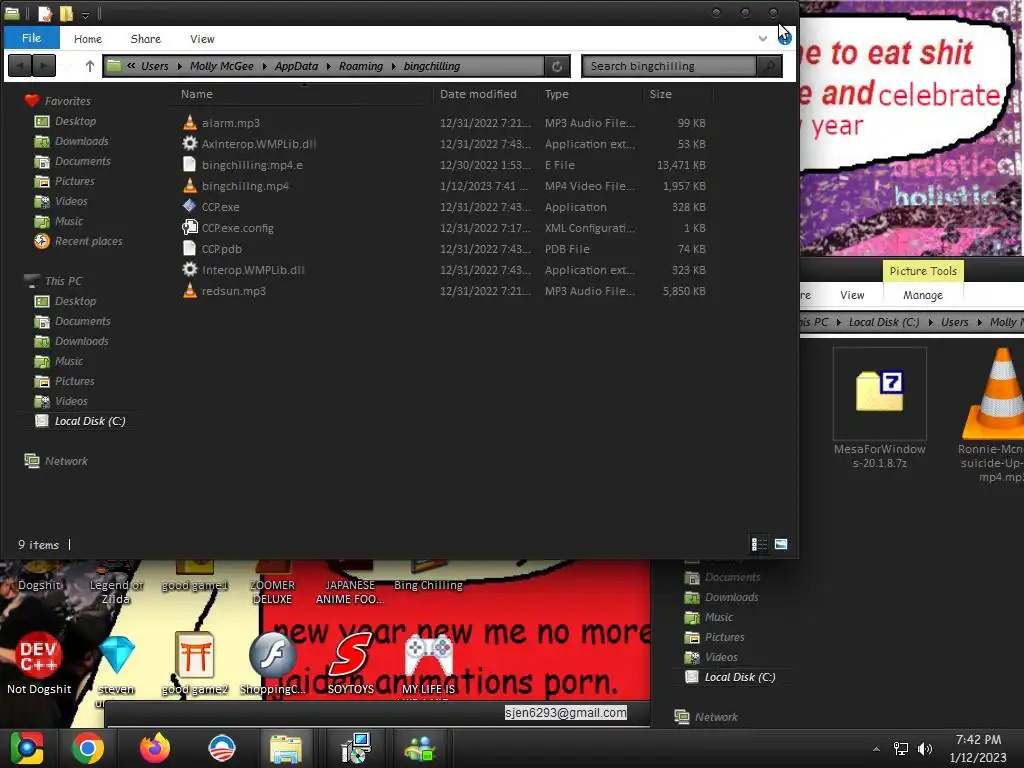The image size is (1024, 768).
Task: Select the redsun.mp3 VLC icon
Action: [x=189, y=291]
